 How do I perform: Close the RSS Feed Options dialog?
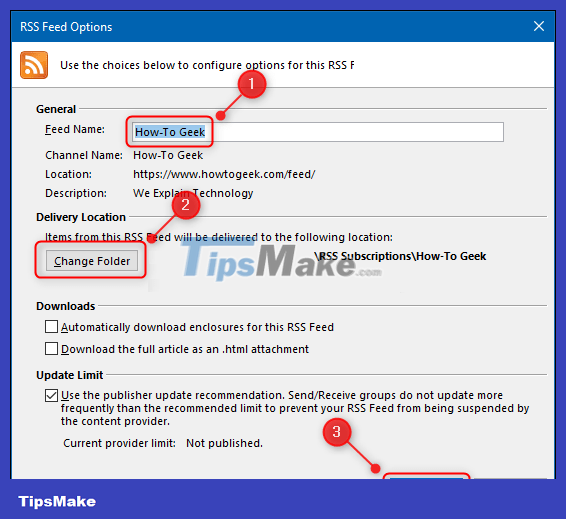point(539,26)
